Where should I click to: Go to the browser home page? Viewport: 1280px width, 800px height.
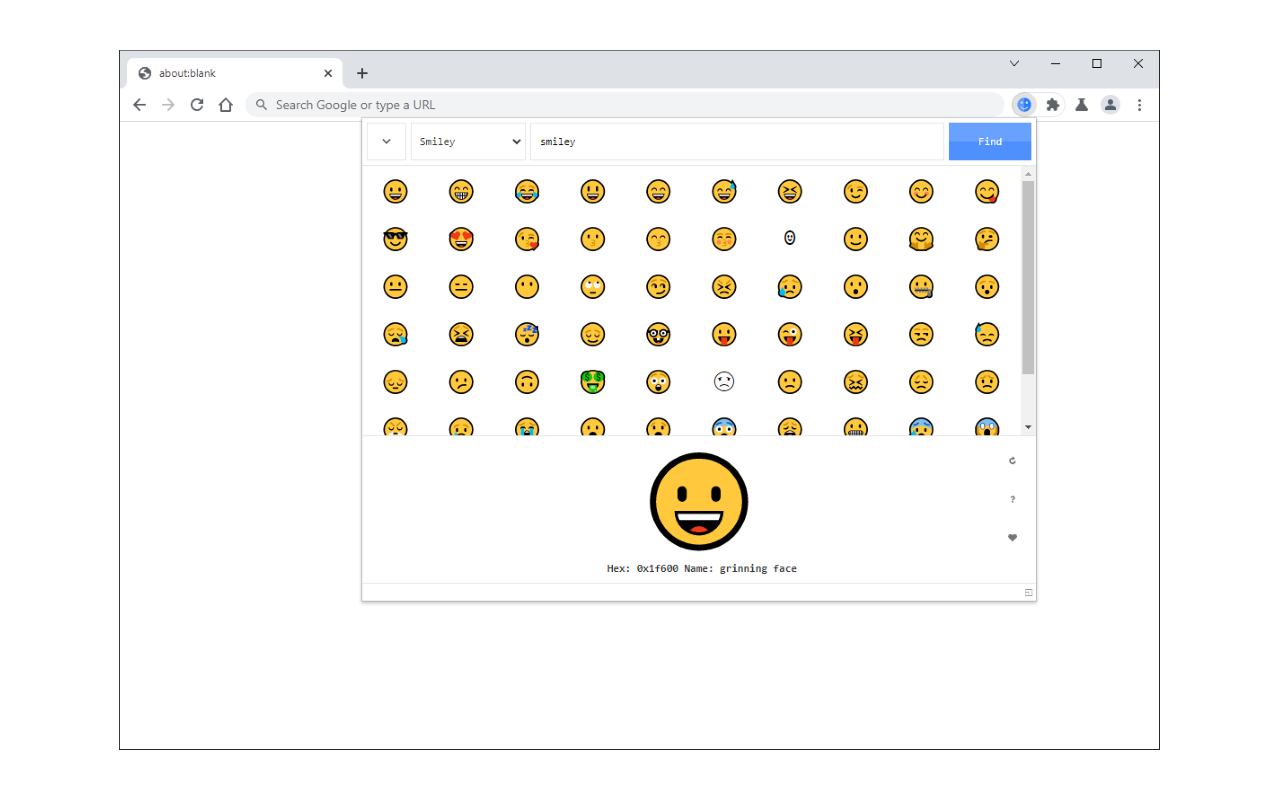[226, 104]
